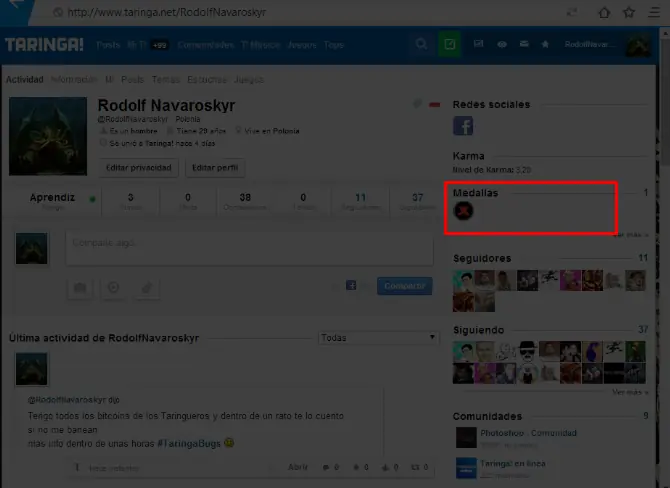Click the post's comment bubble icon

[x=326, y=467]
